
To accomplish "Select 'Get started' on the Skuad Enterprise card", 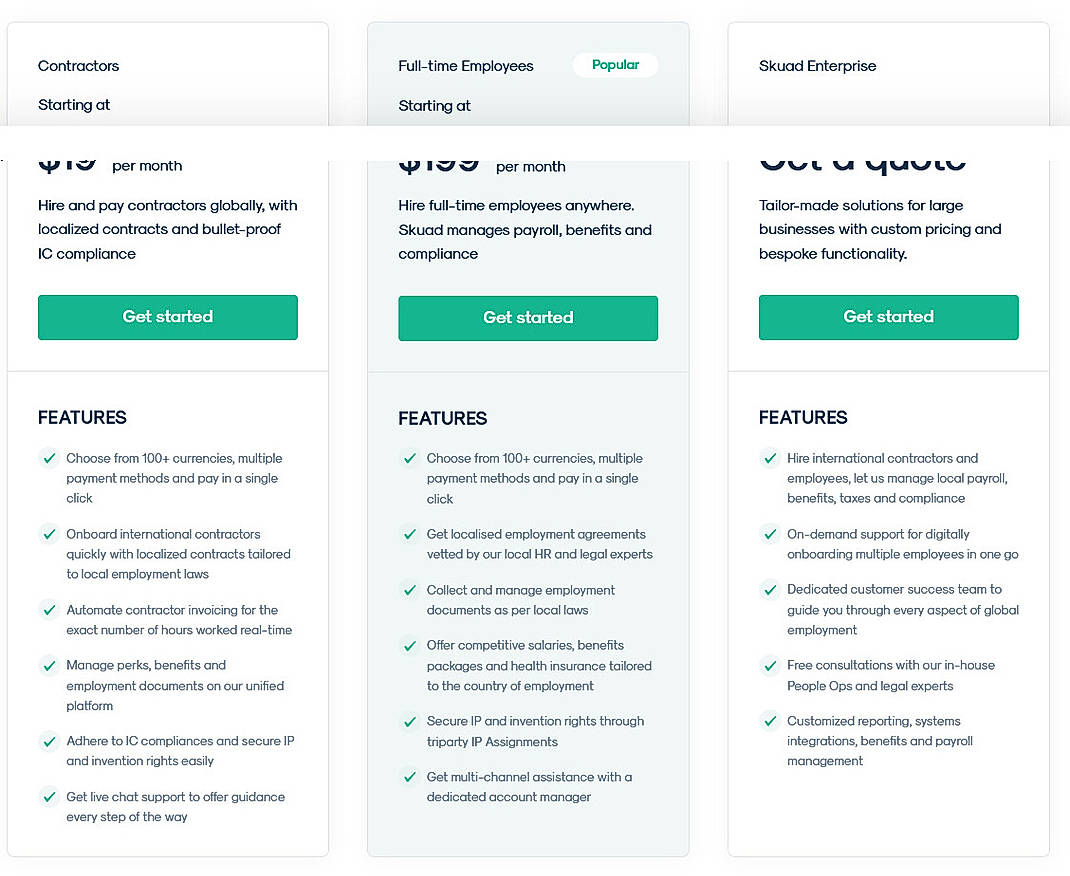I will (888, 317).
